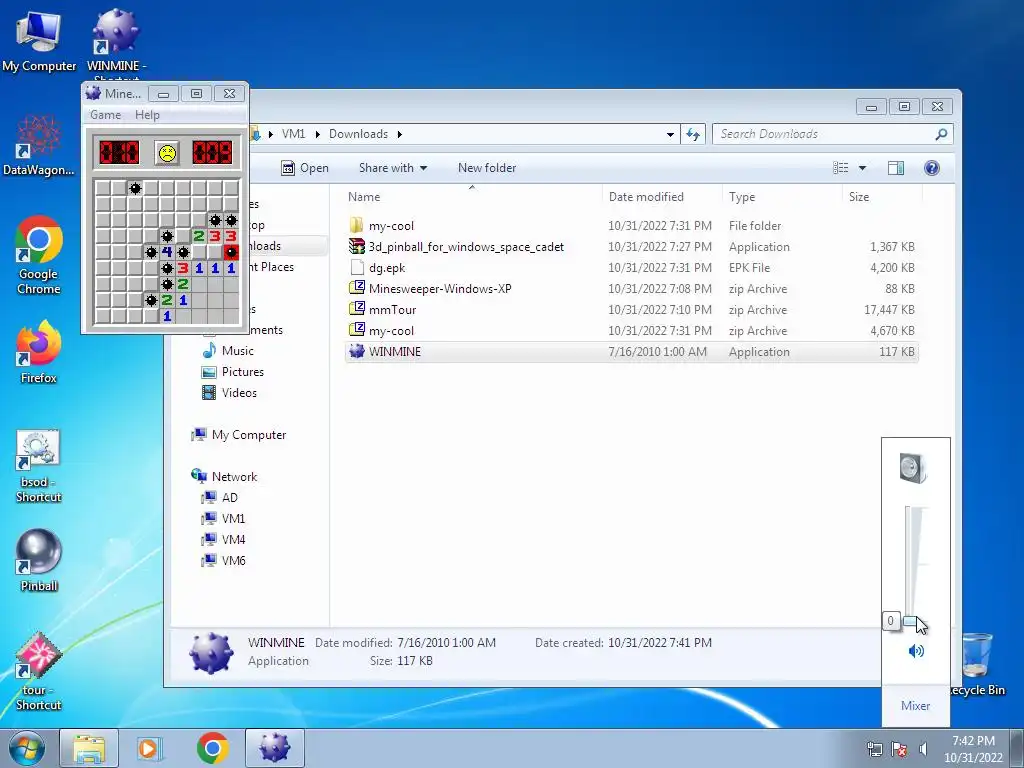
Task: Click the sad smiley face in Minesweeper
Action: 167,153
